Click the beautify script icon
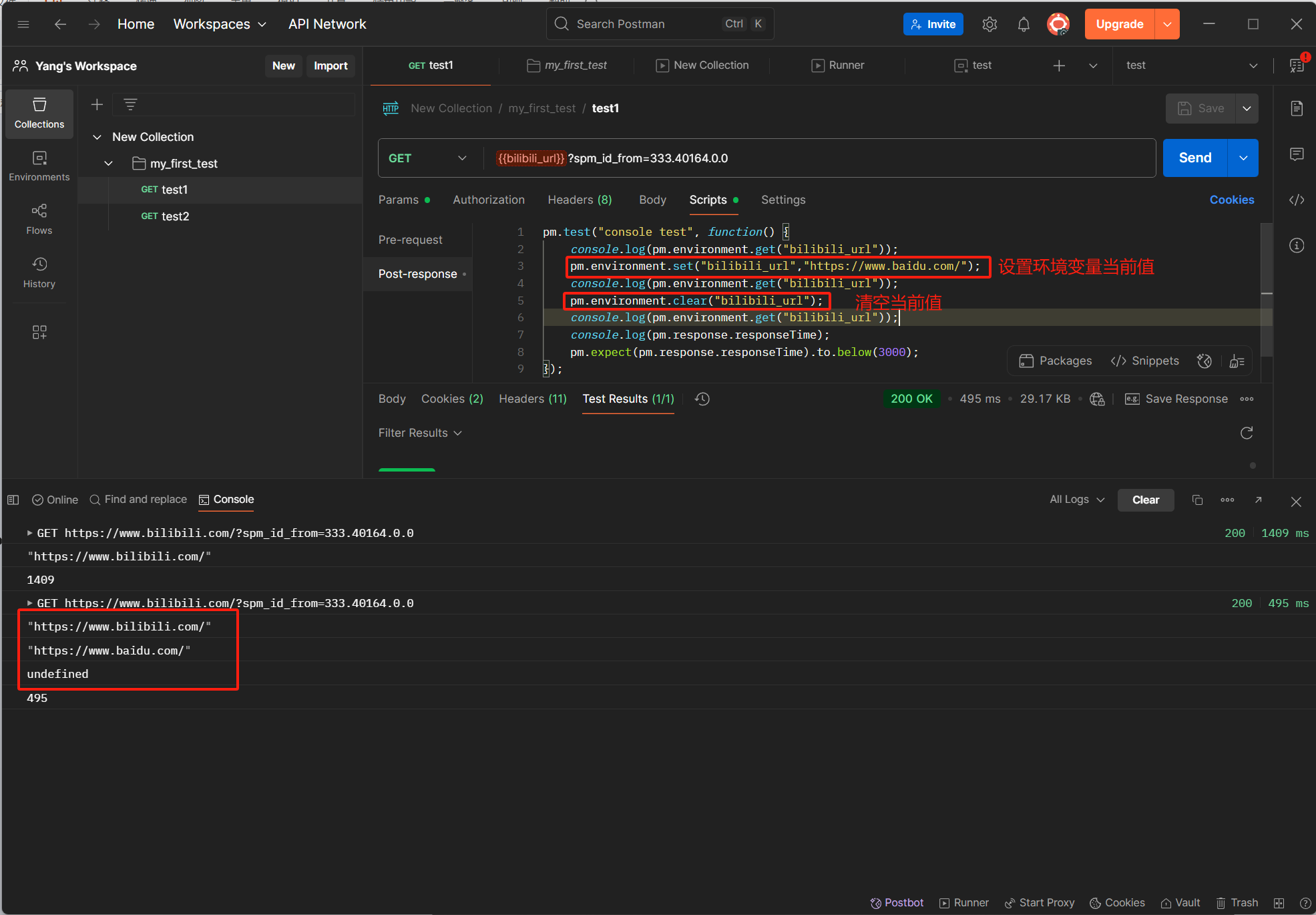 click(x=1237, y=361)
